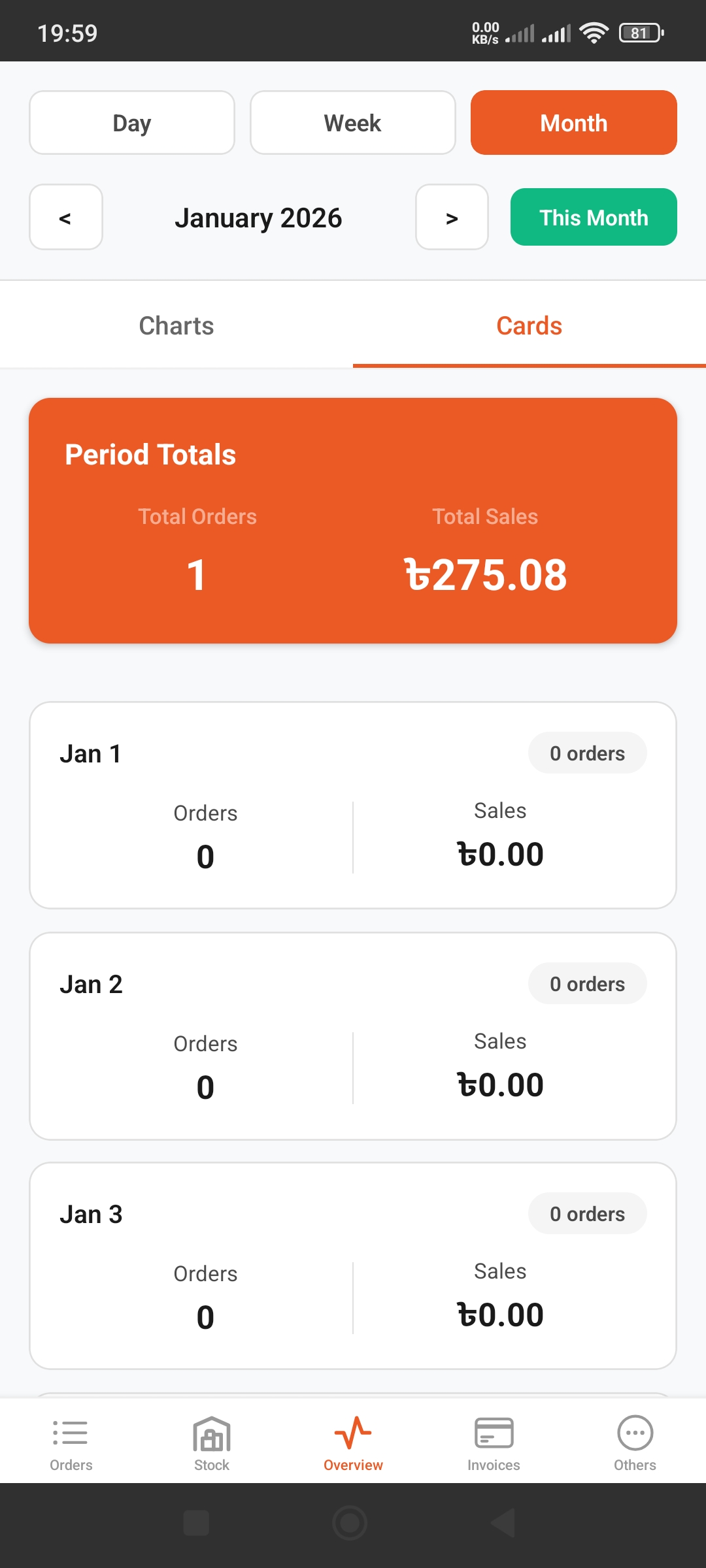Tap the January 2026 date label
The image size is (706, 1568).
point(259,218)
